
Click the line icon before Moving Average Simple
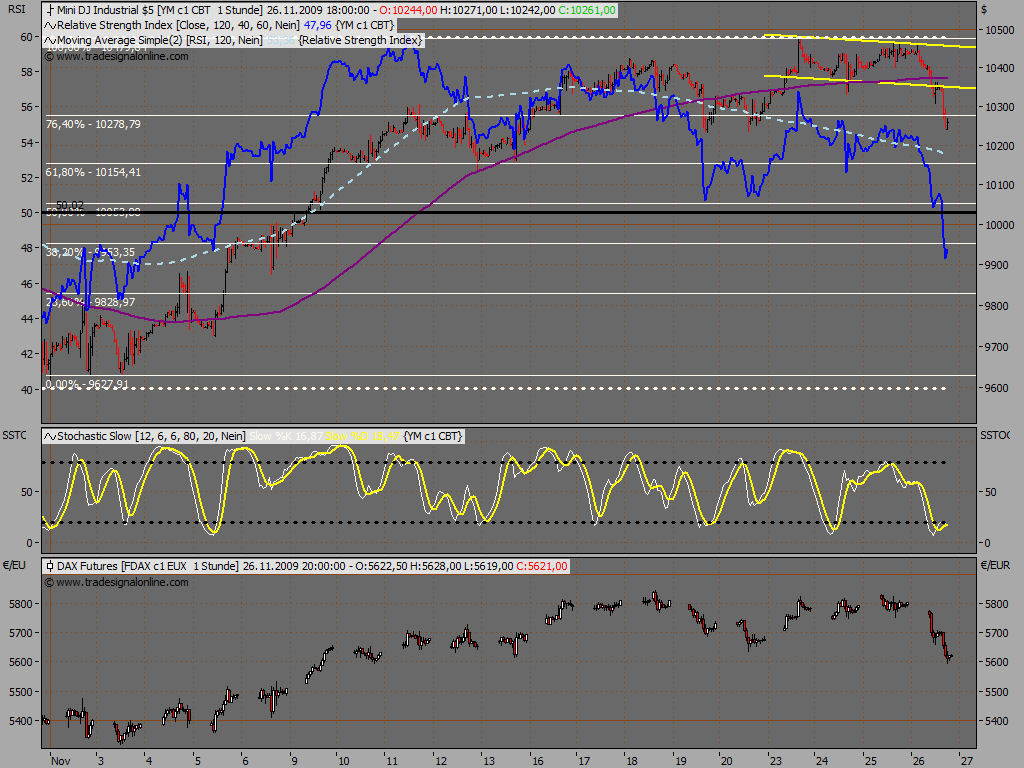tap(50, 40)
